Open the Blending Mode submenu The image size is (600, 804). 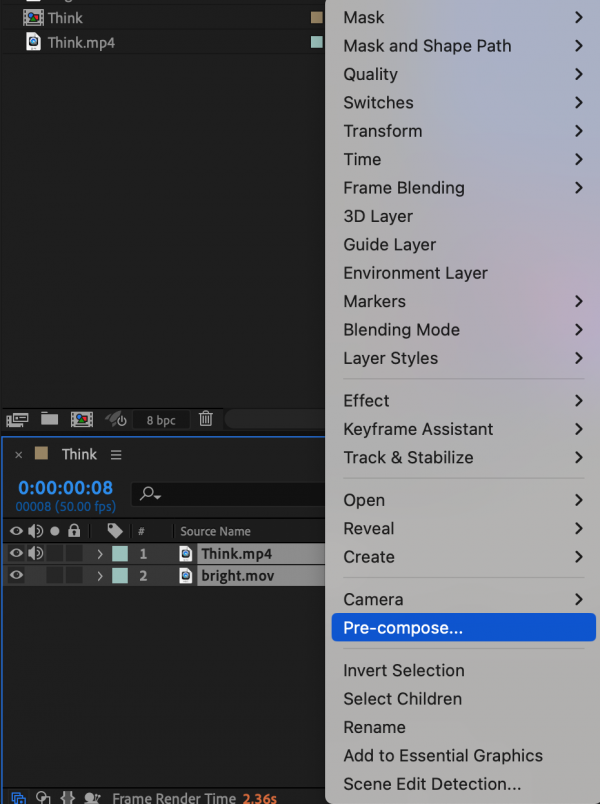pos(420,330)
